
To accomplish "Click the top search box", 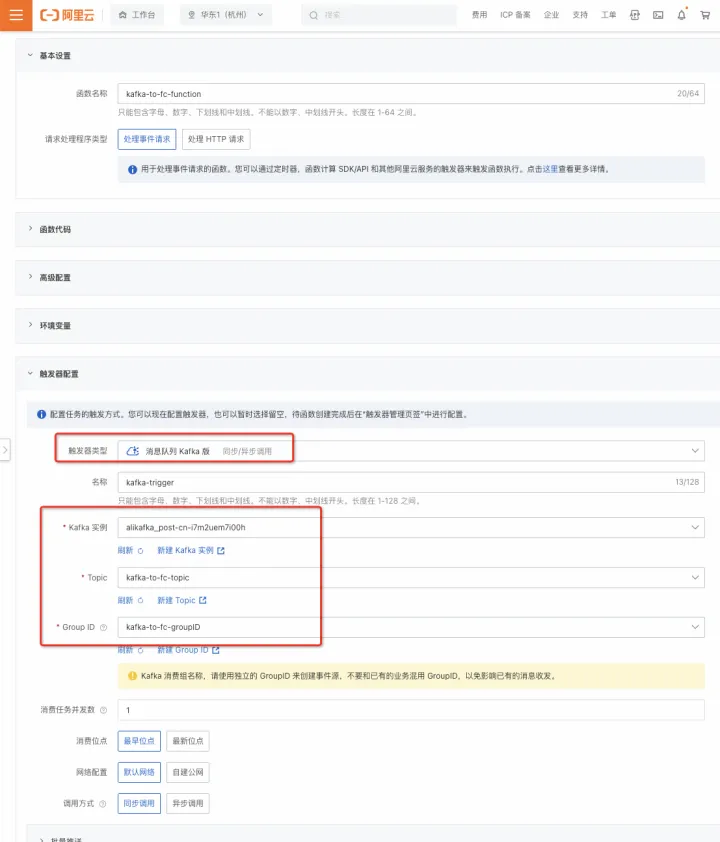I will [379, 15].
